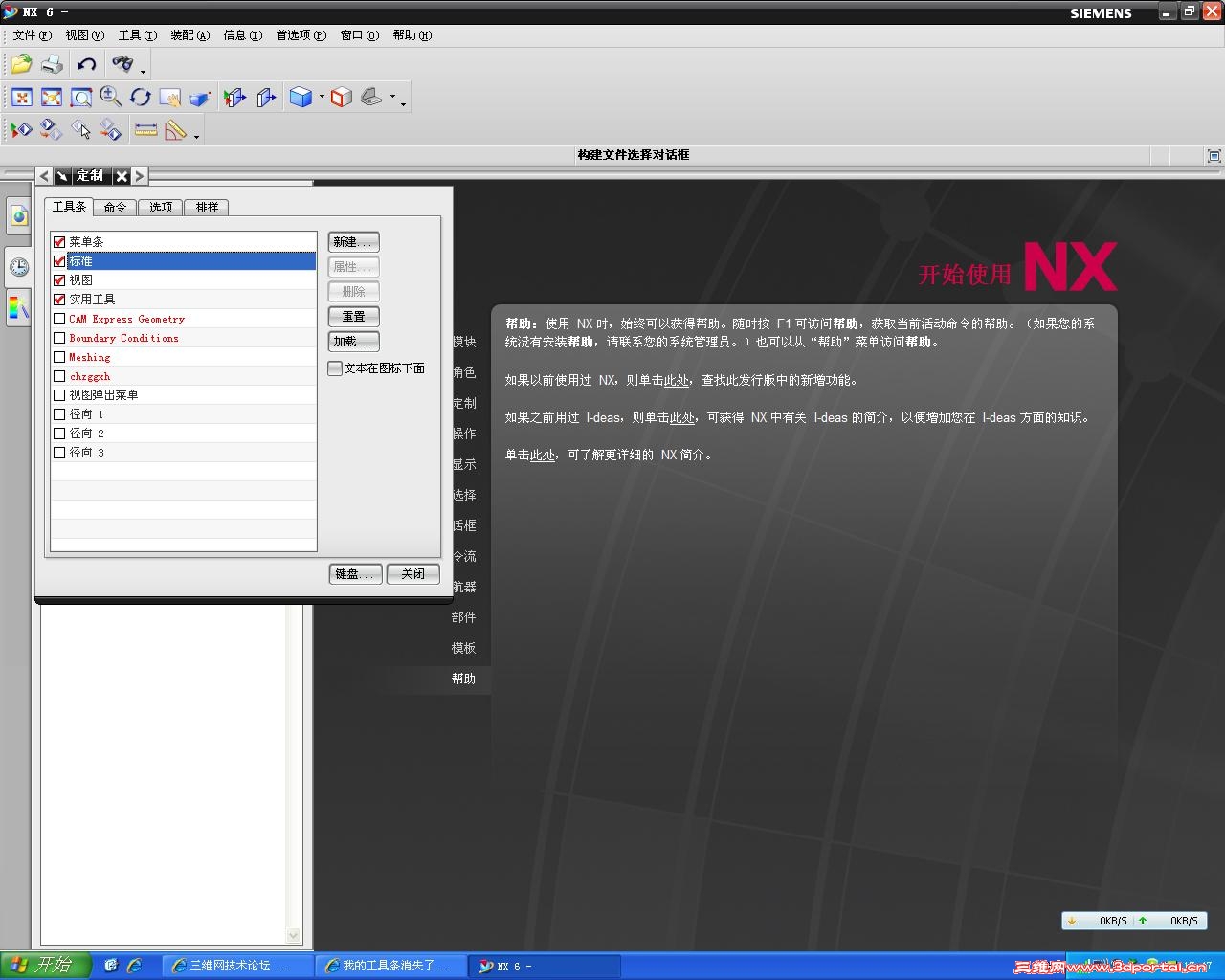Viewport: 1225px width, 980px height.
Task: Click the Edit Work Section icon
Action: pos(234,97)
